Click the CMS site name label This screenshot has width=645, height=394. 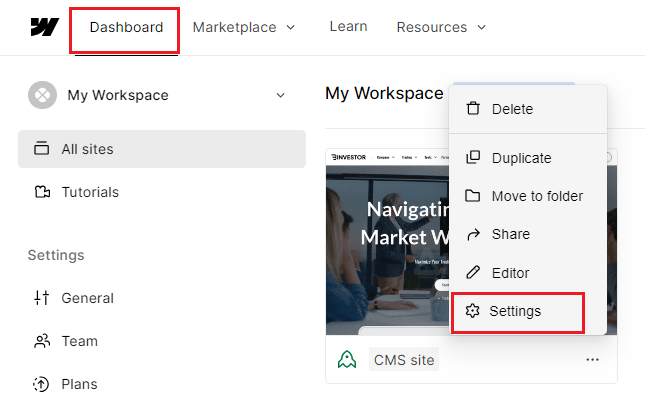(404, 360)
